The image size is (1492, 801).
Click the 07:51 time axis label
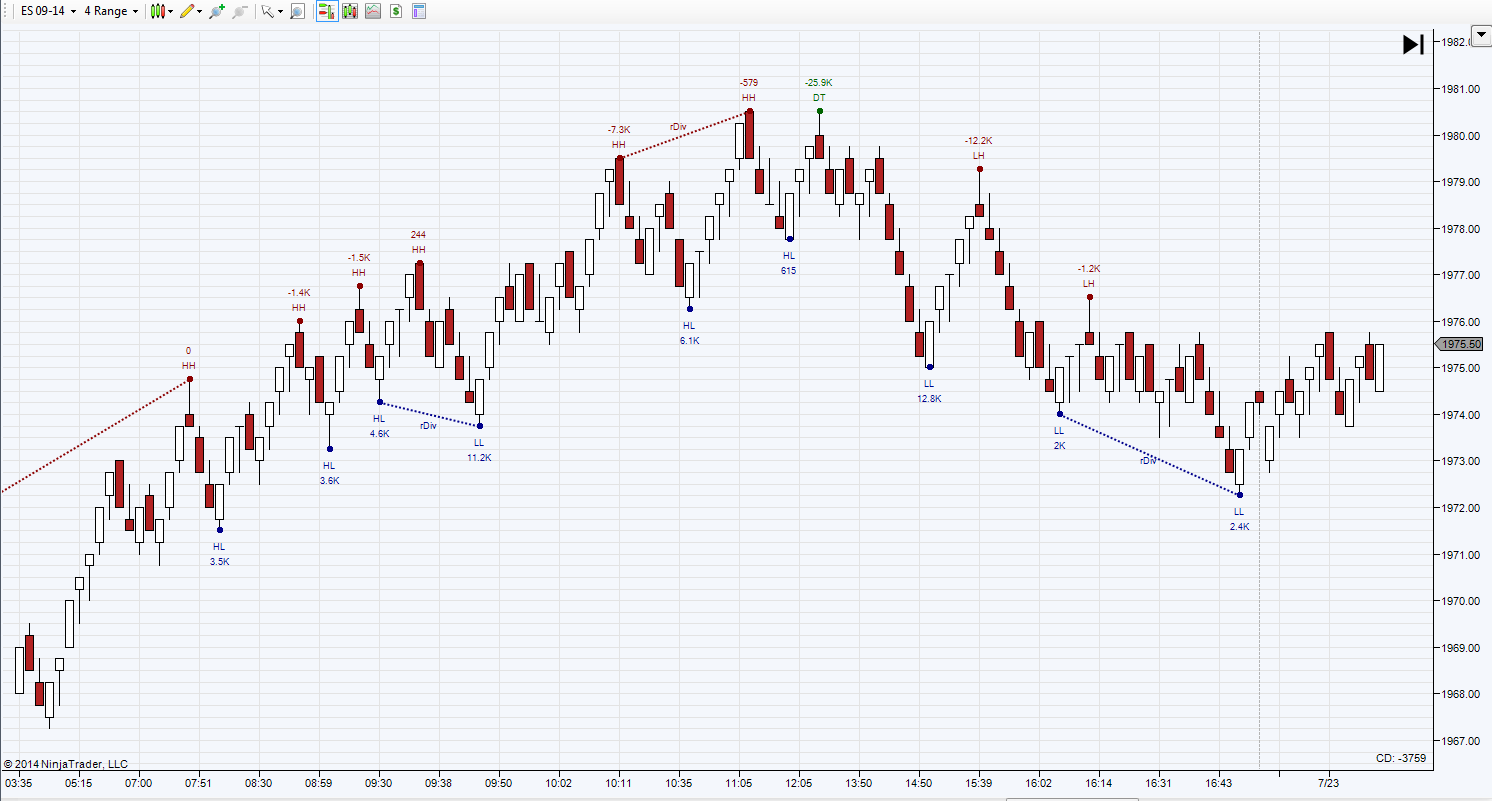click(x=199, y=782)
